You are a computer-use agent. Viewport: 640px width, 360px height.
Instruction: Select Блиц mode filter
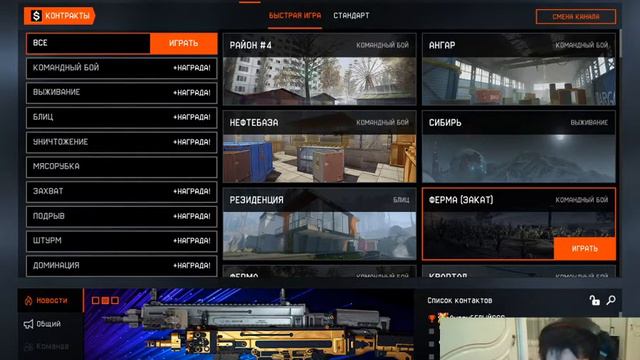coord(121,117)
